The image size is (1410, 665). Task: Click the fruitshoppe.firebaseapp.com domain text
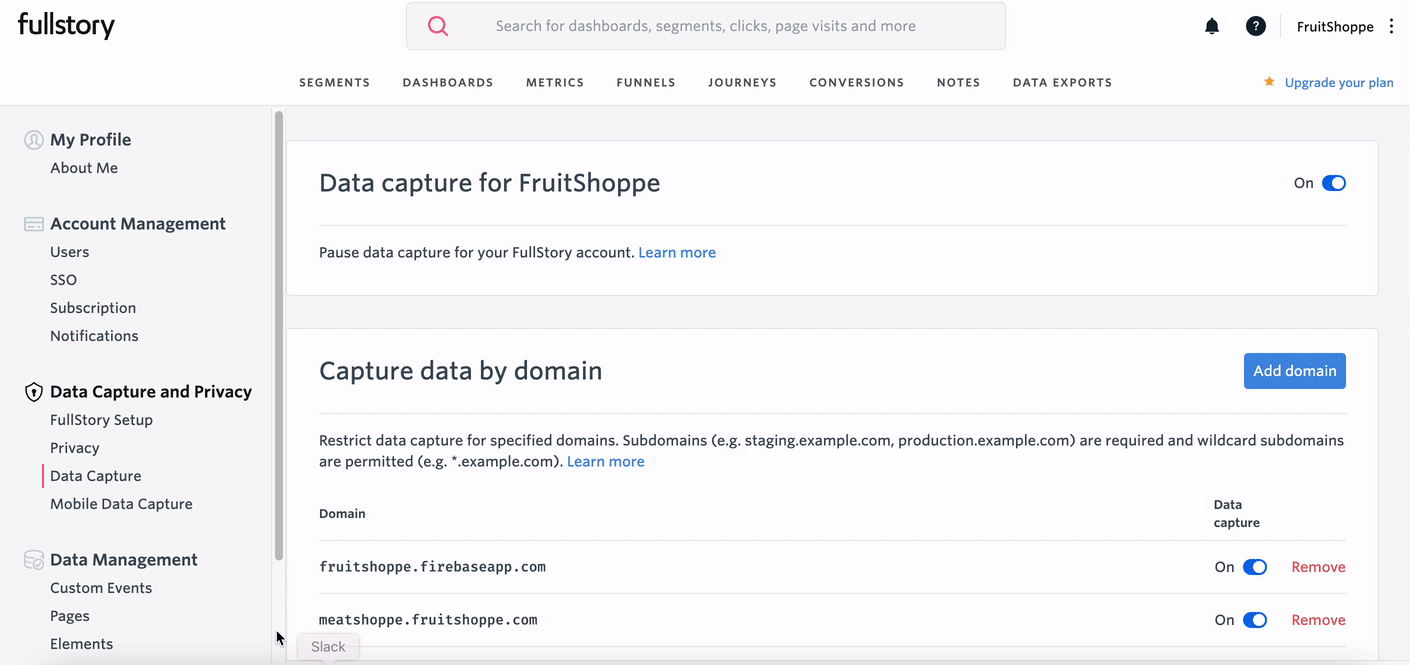(432, 567)
